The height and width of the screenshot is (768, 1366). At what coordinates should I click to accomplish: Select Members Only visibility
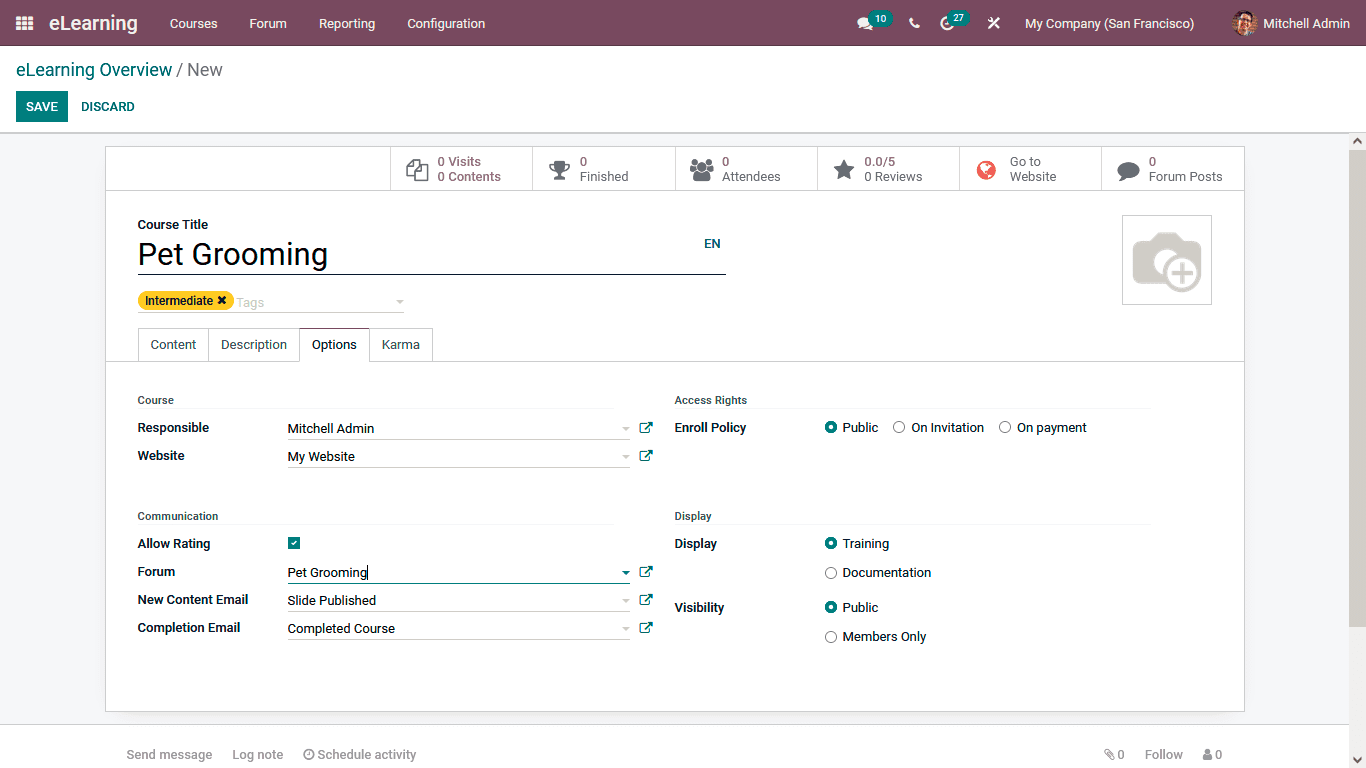[831, 636]
